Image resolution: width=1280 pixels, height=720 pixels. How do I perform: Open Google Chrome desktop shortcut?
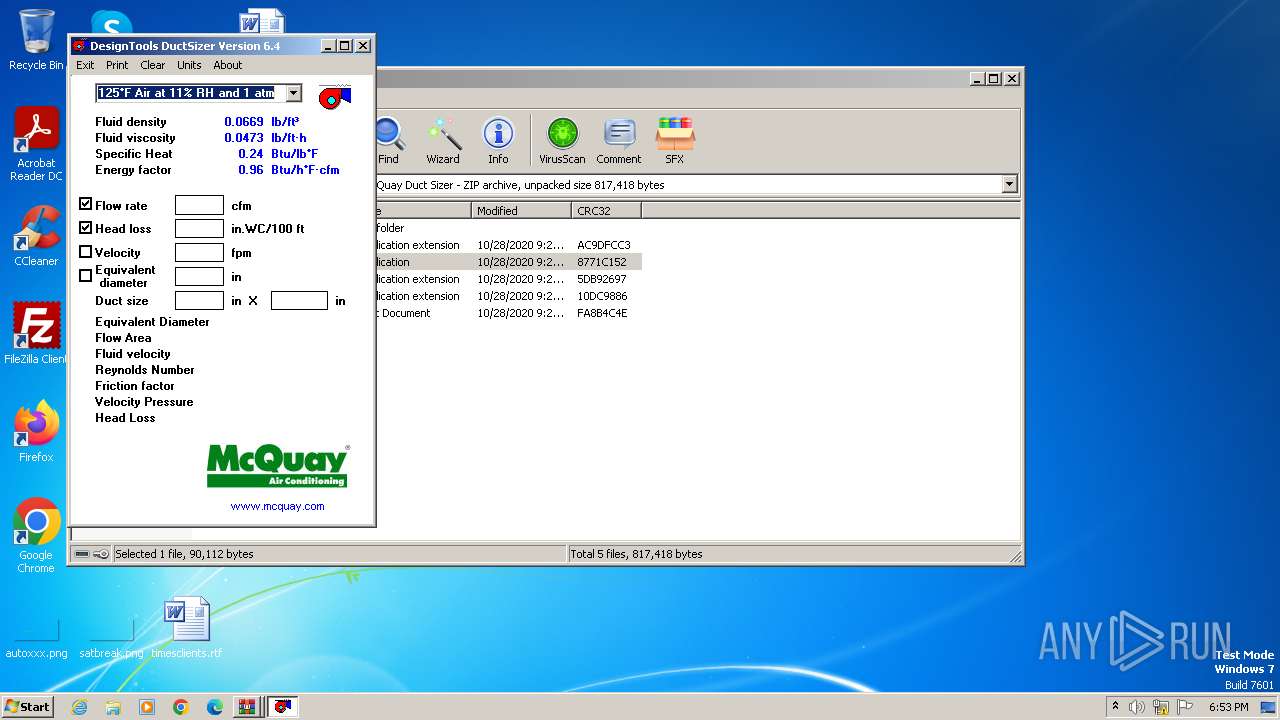[36, 535]
